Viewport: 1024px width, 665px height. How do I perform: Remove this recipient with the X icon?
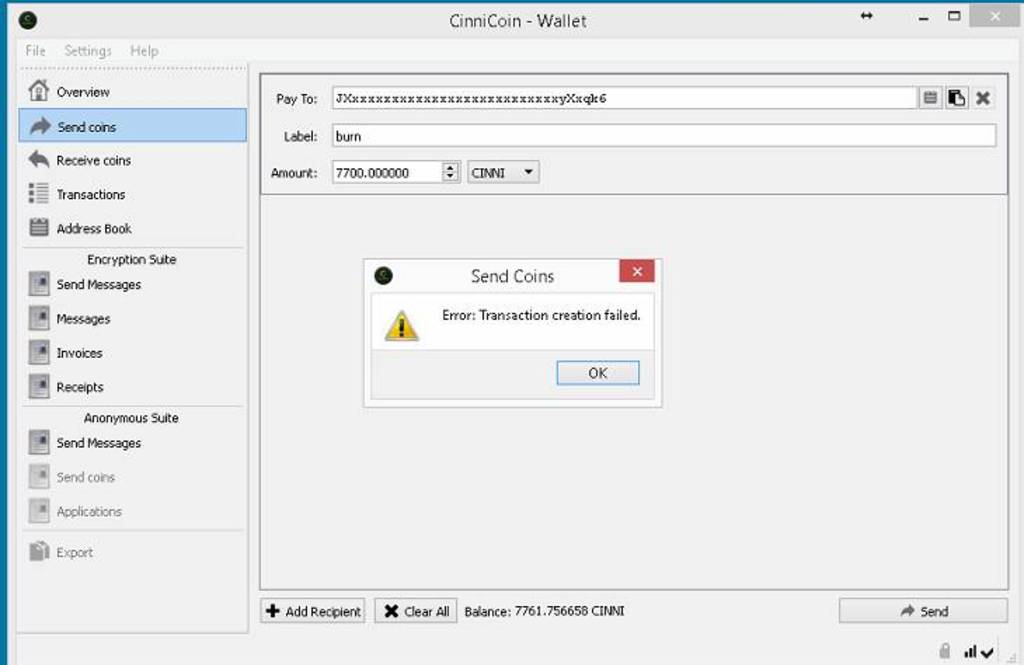(x=983, y=98)
